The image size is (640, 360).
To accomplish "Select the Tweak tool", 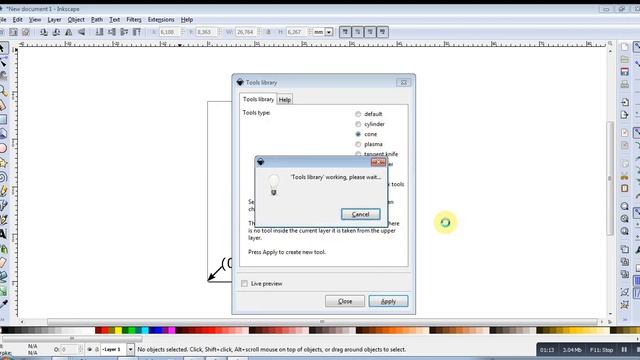I will [x=3, y=76].
